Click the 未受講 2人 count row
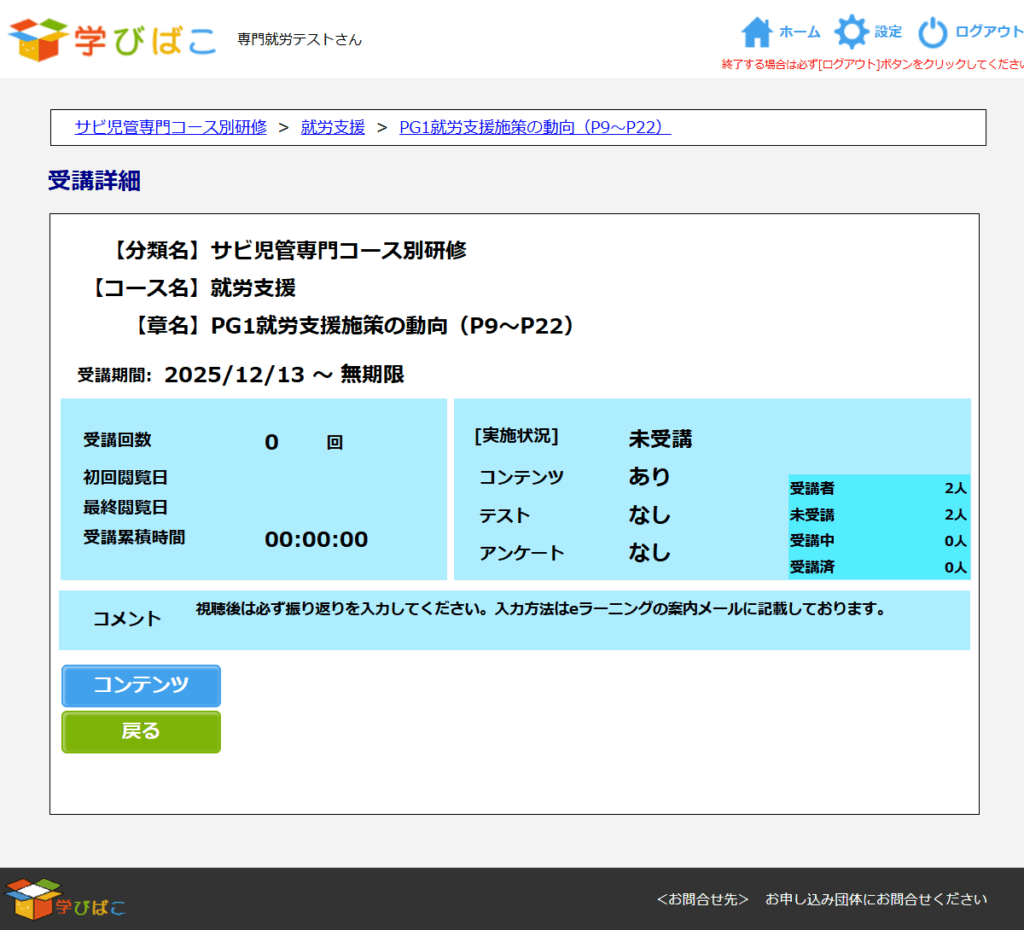 [878, 514]
